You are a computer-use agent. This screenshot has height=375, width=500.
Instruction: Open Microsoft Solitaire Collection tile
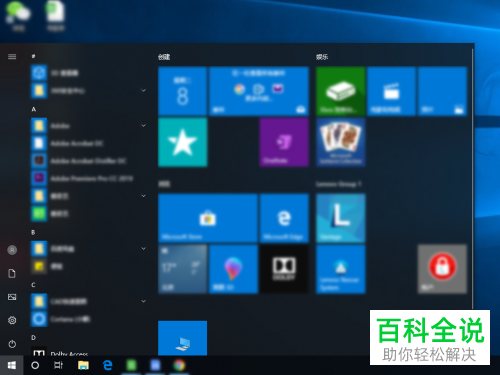pyautogui.click(x=341, y=142)
